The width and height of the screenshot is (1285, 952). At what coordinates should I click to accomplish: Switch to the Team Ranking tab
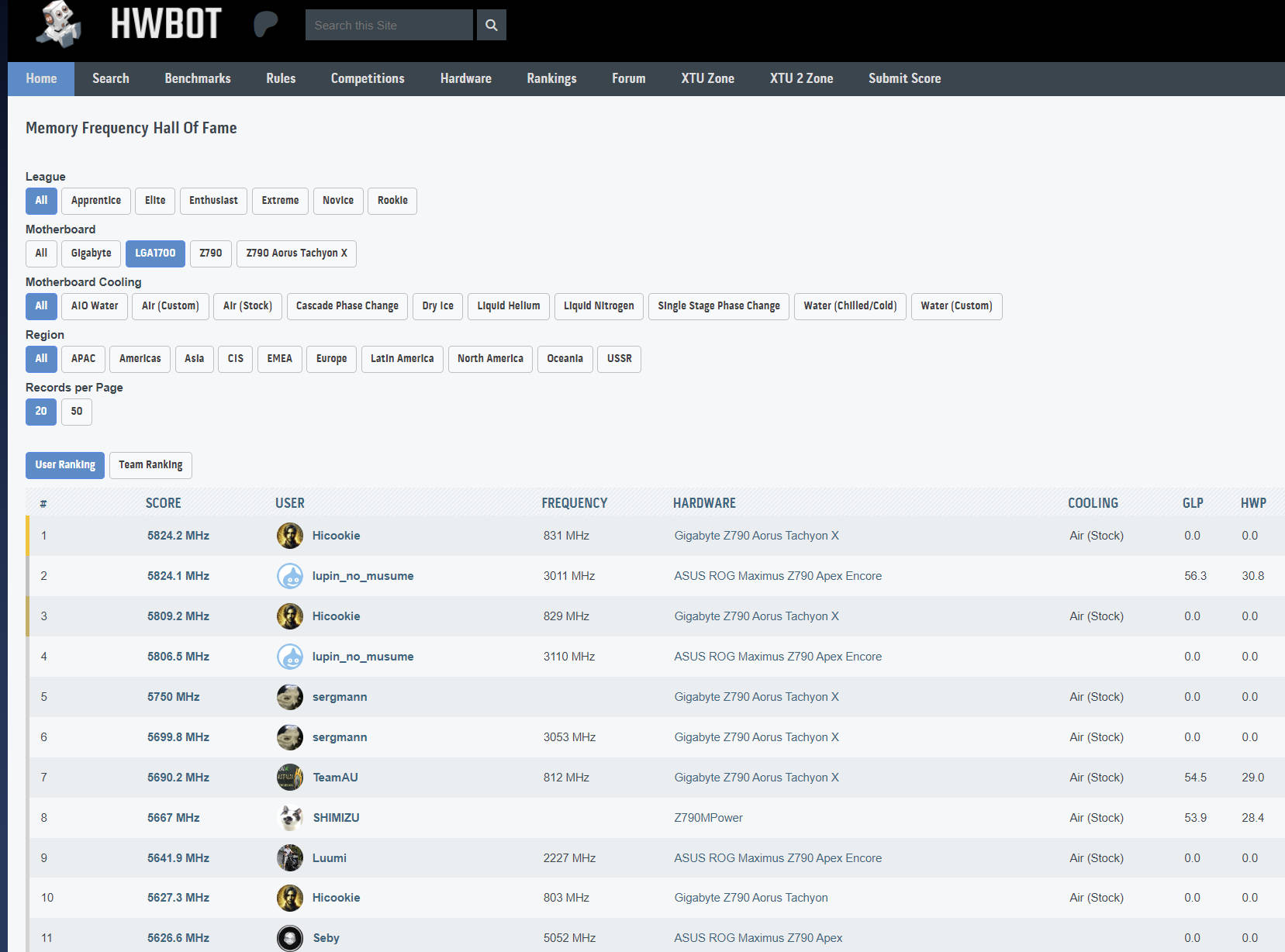point(150,465)
